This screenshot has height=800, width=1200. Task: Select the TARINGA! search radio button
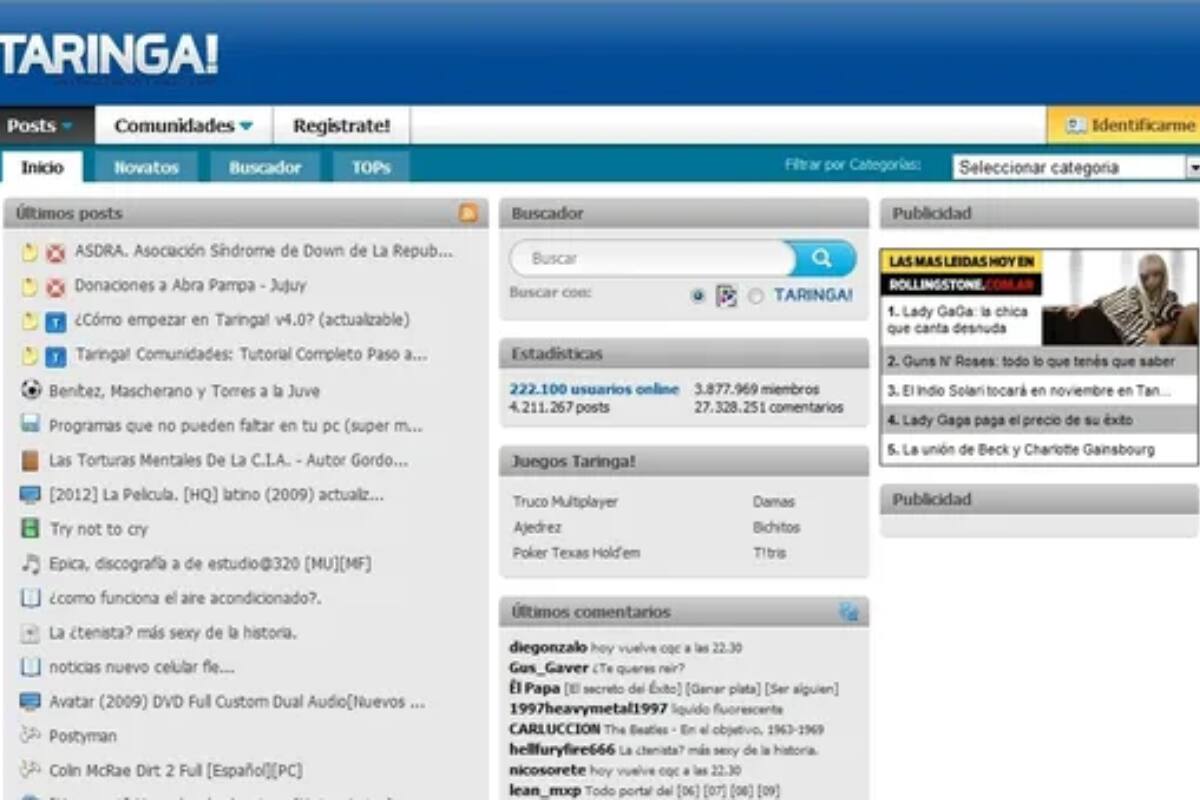click(x=756, y=296)
